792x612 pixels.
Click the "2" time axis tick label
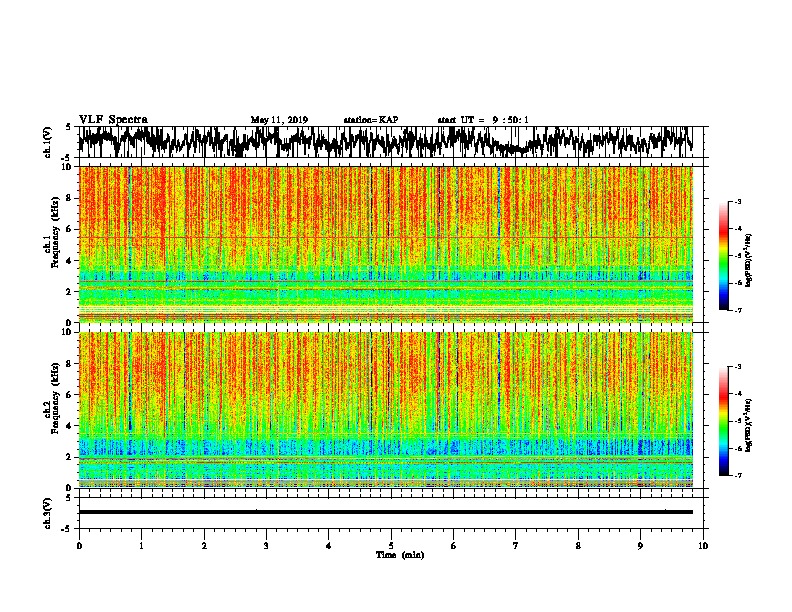coord(204,546)
